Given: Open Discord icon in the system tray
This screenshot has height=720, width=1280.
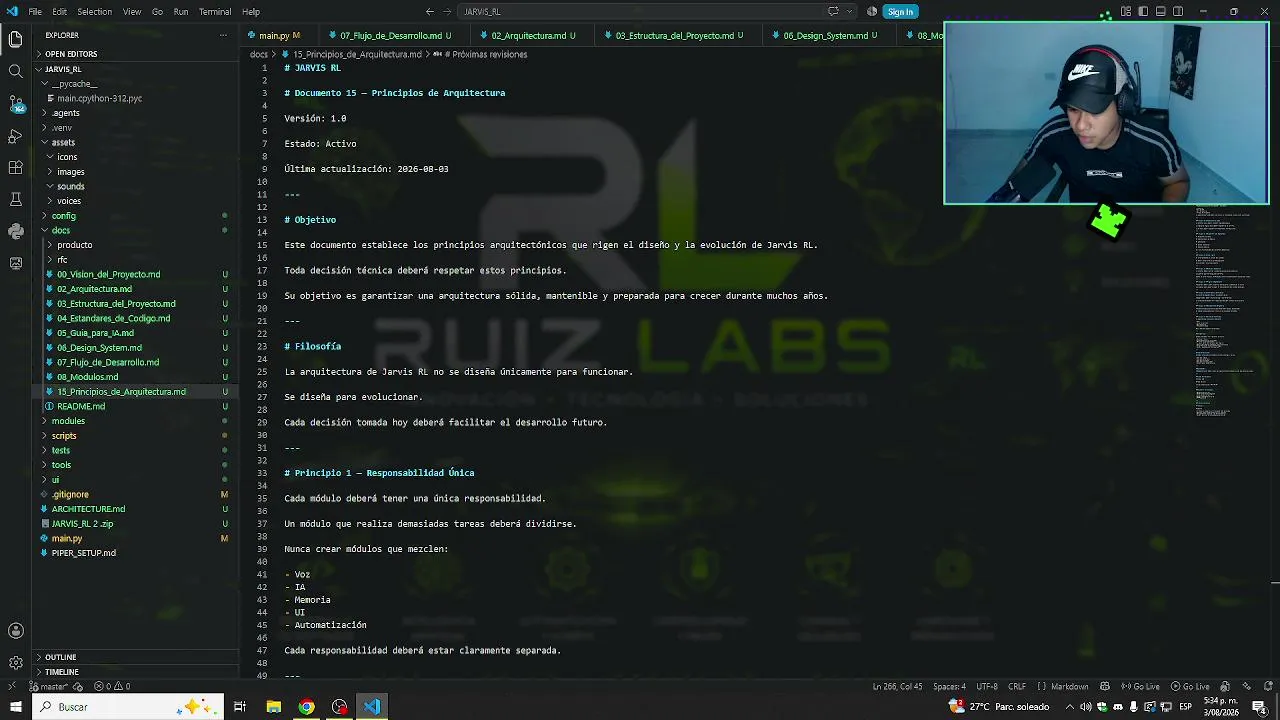Looking at the screenshot, I should click(x=1117, y=707).
